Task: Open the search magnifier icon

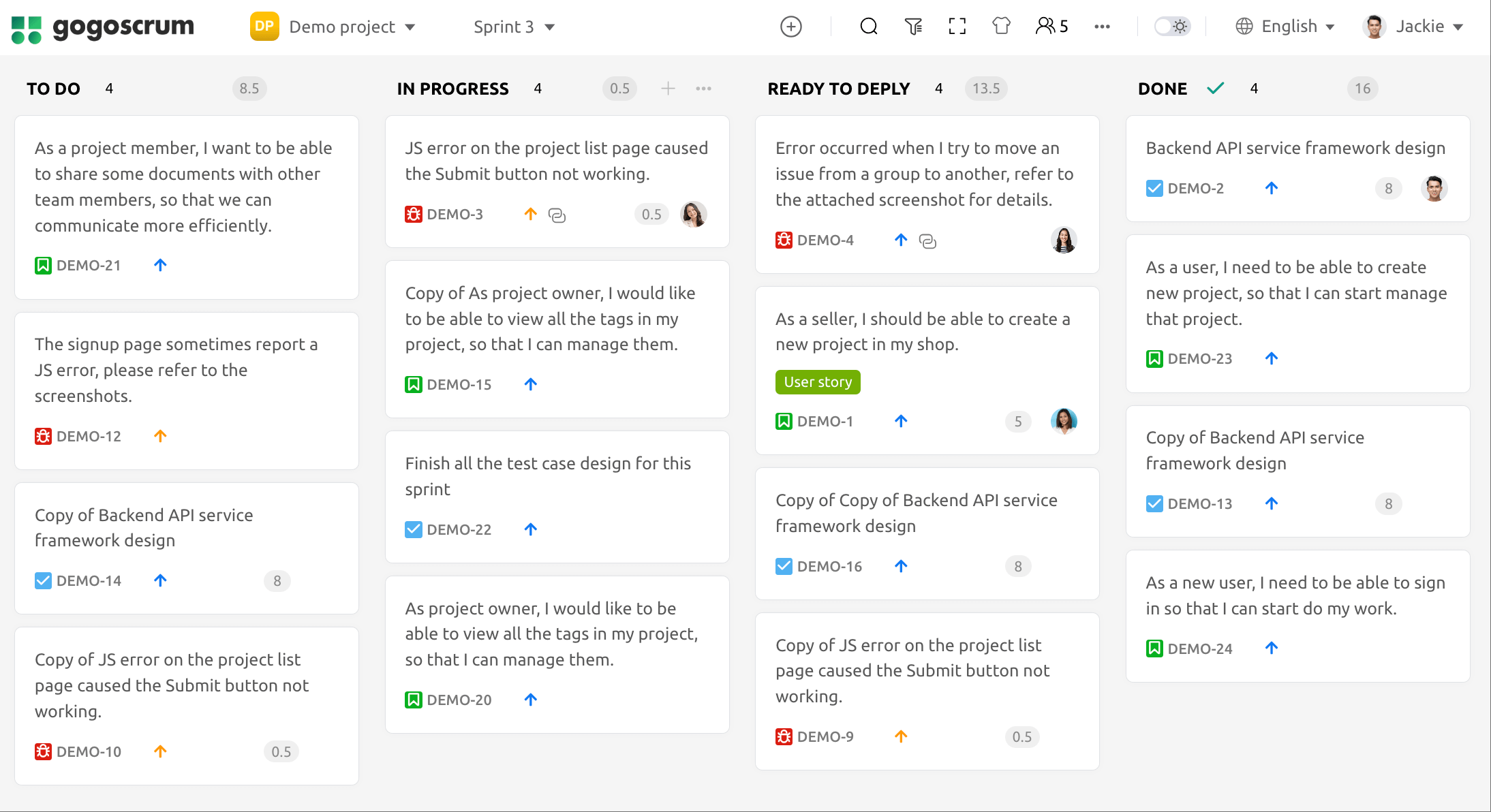Action: 868,27
